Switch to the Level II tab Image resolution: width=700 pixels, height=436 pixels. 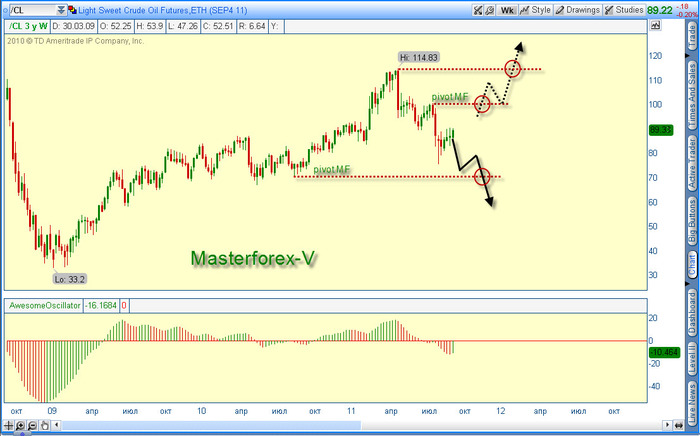click(691, 364)
